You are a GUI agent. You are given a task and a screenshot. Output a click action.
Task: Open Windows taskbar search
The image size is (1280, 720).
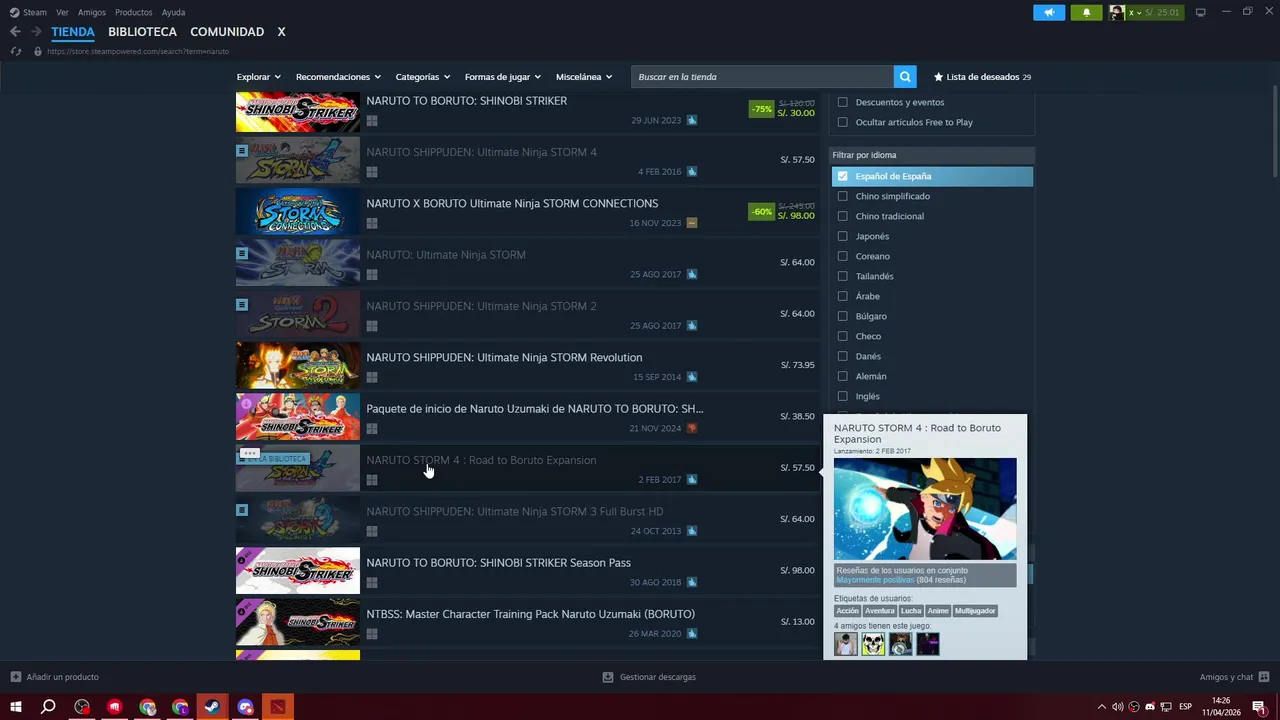click(x=48, y=707)
